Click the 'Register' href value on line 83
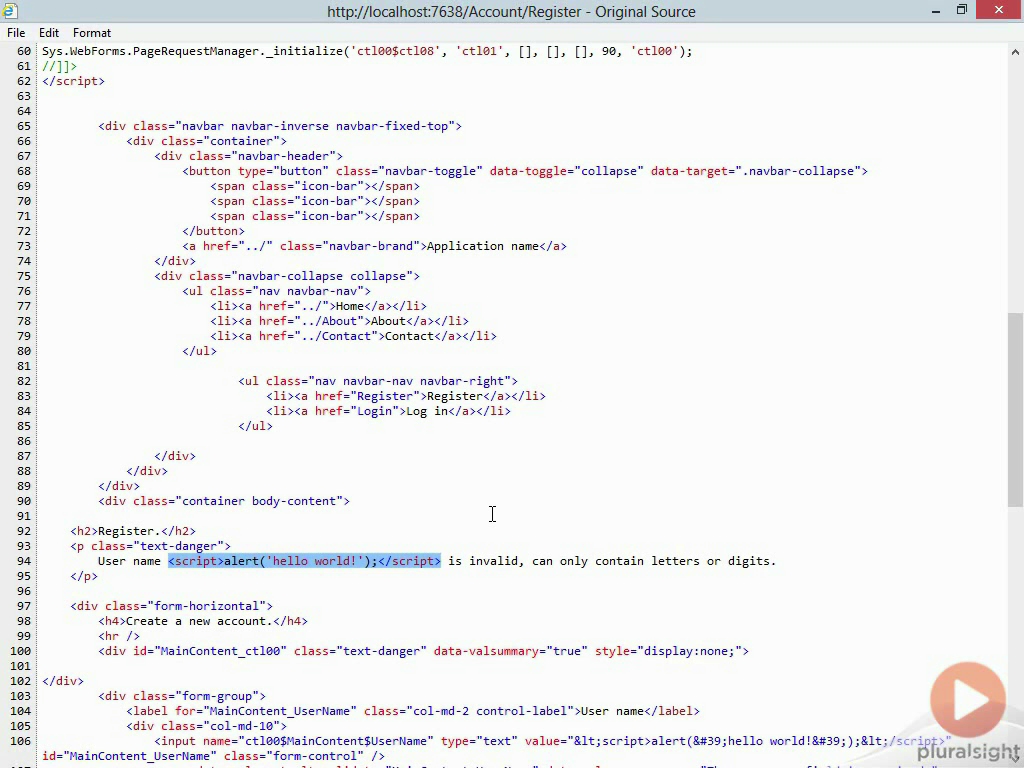This screenshot has width=1024, height=768. click(x=385, y=396)
